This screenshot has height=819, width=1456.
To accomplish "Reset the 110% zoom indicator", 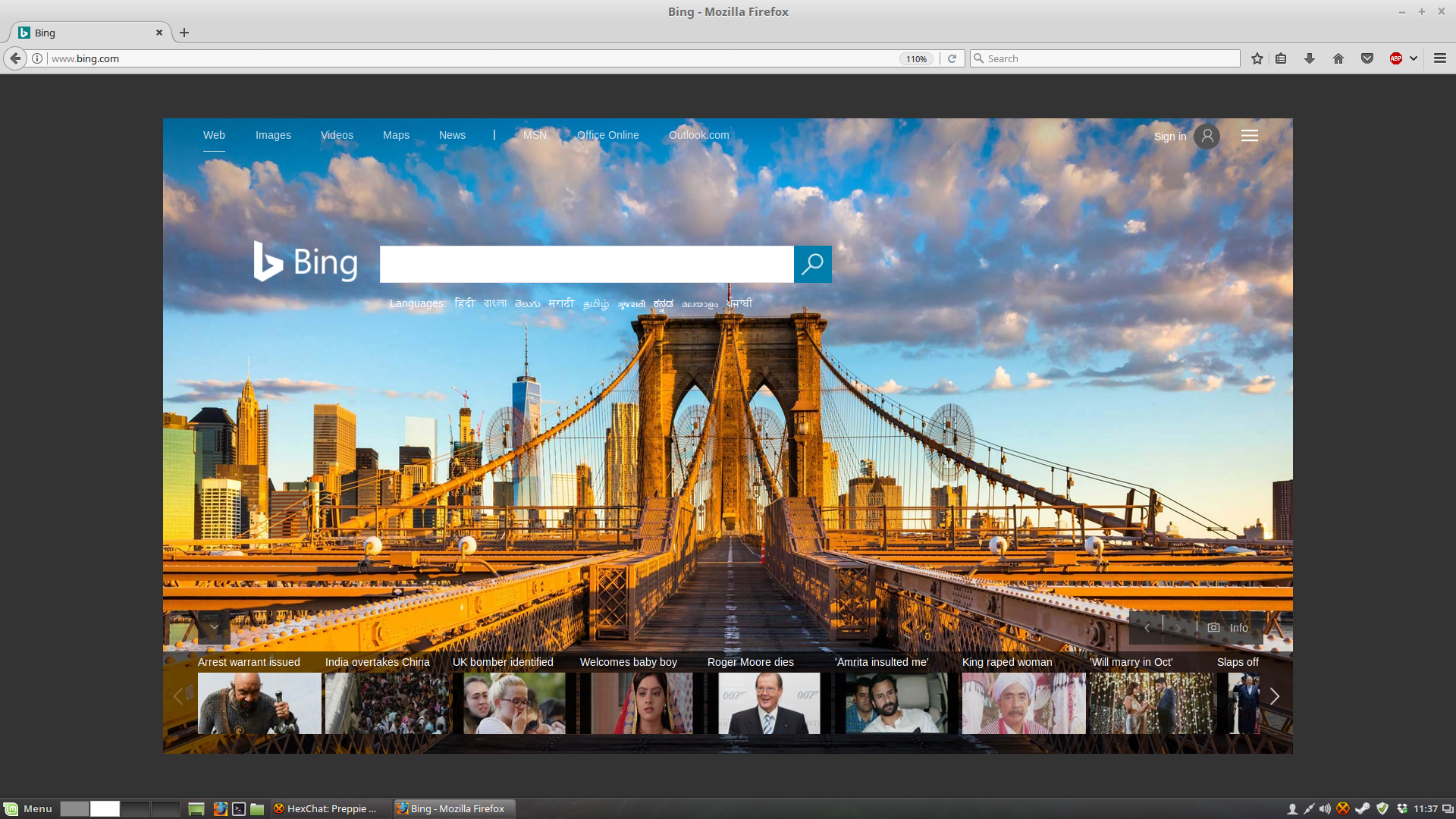I will coord(916,58).
